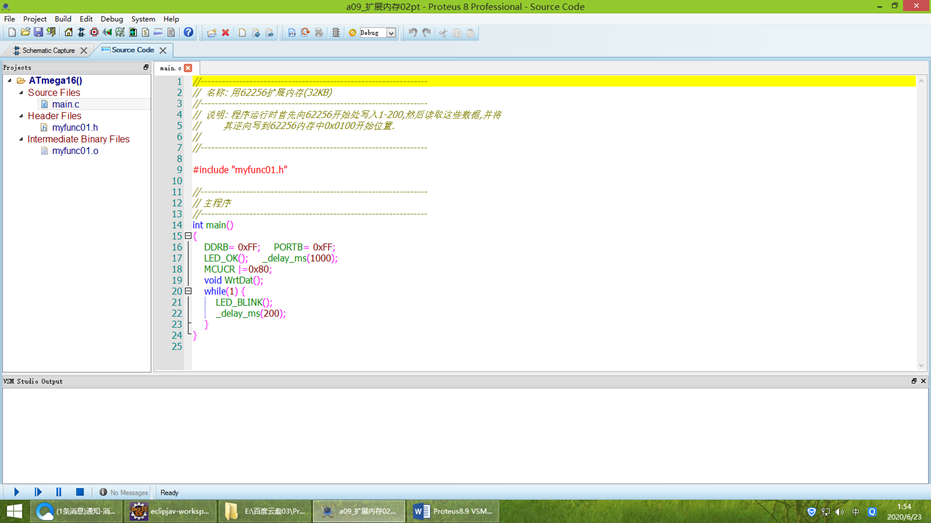Open the Home page toolbar icon
This screenshot has height=524, width=931.
(x=68, y=33)
